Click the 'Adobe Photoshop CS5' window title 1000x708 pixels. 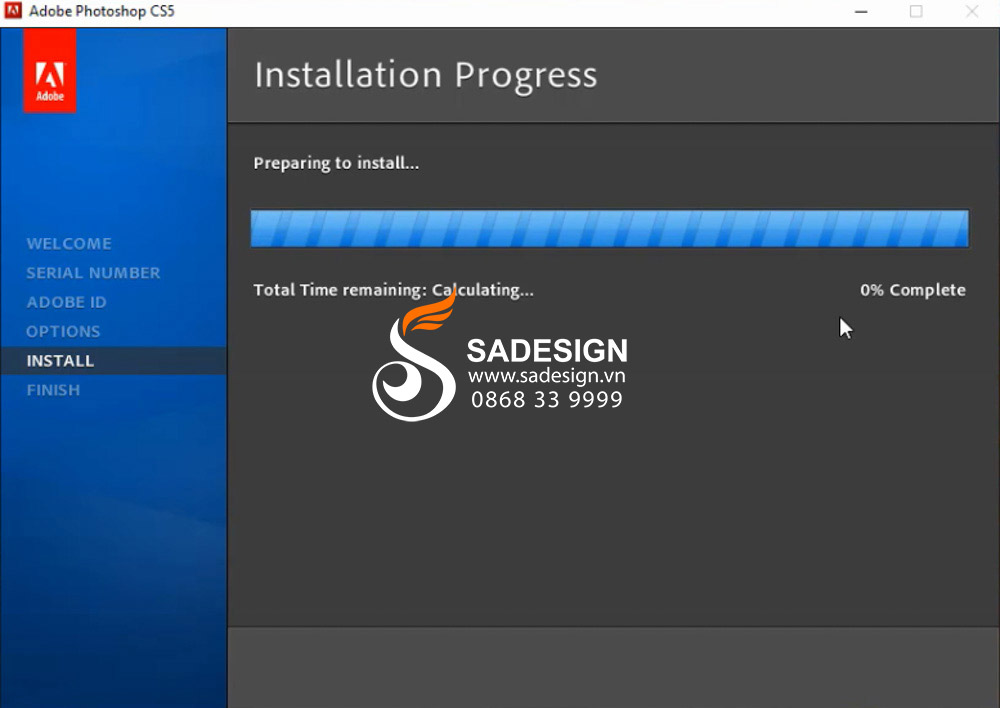coord(102,11)
